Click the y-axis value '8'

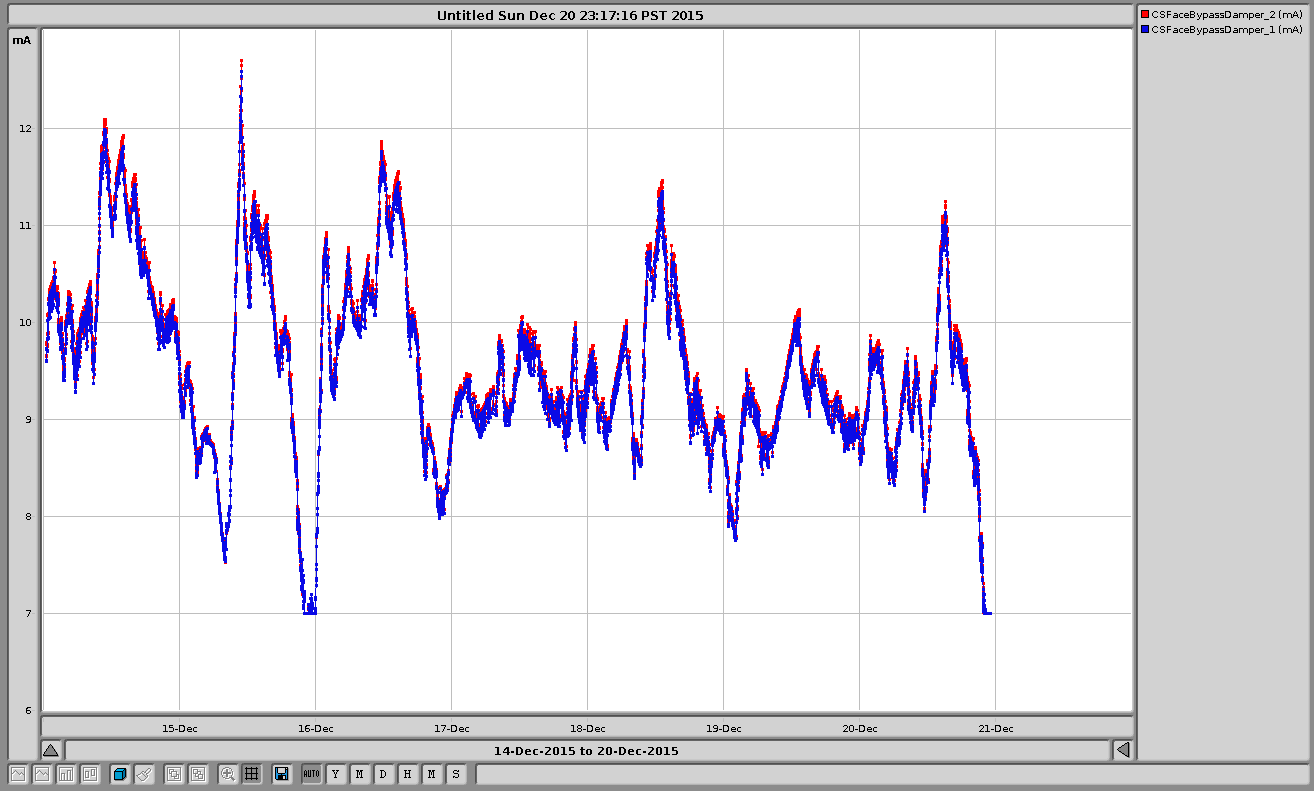27,516
